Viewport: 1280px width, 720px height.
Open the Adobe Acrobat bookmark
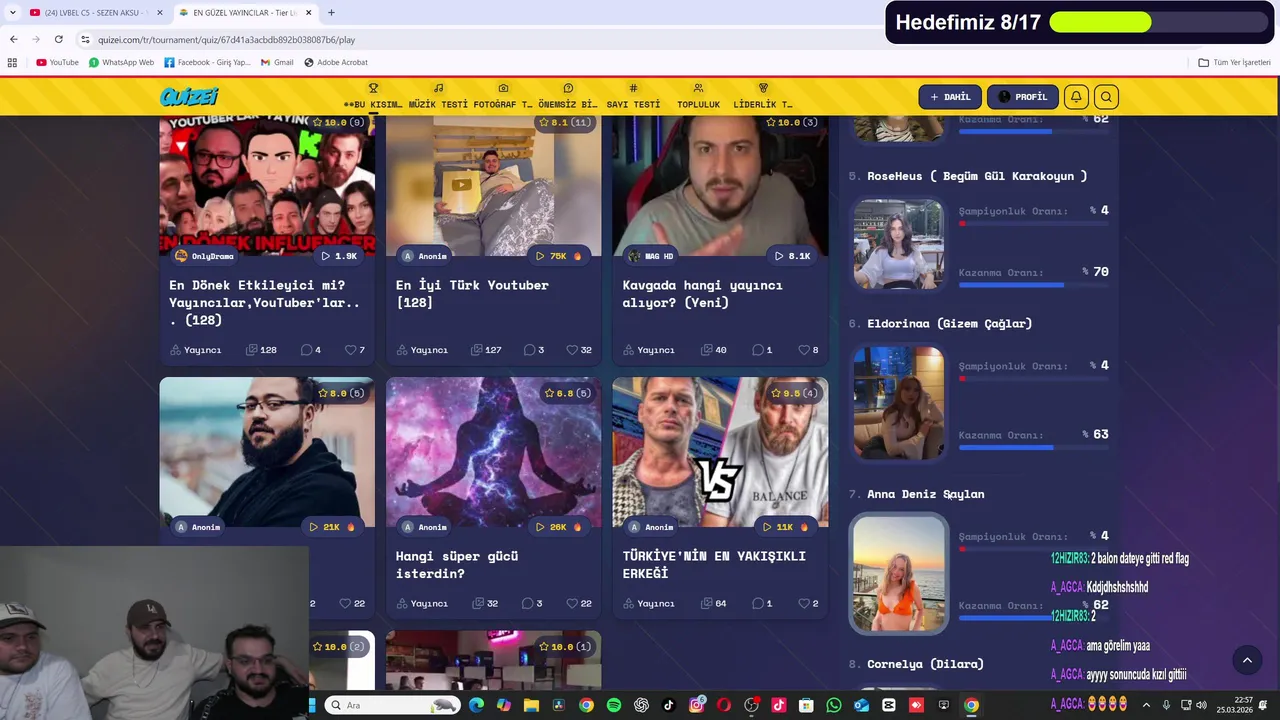(x=336, y=62)
